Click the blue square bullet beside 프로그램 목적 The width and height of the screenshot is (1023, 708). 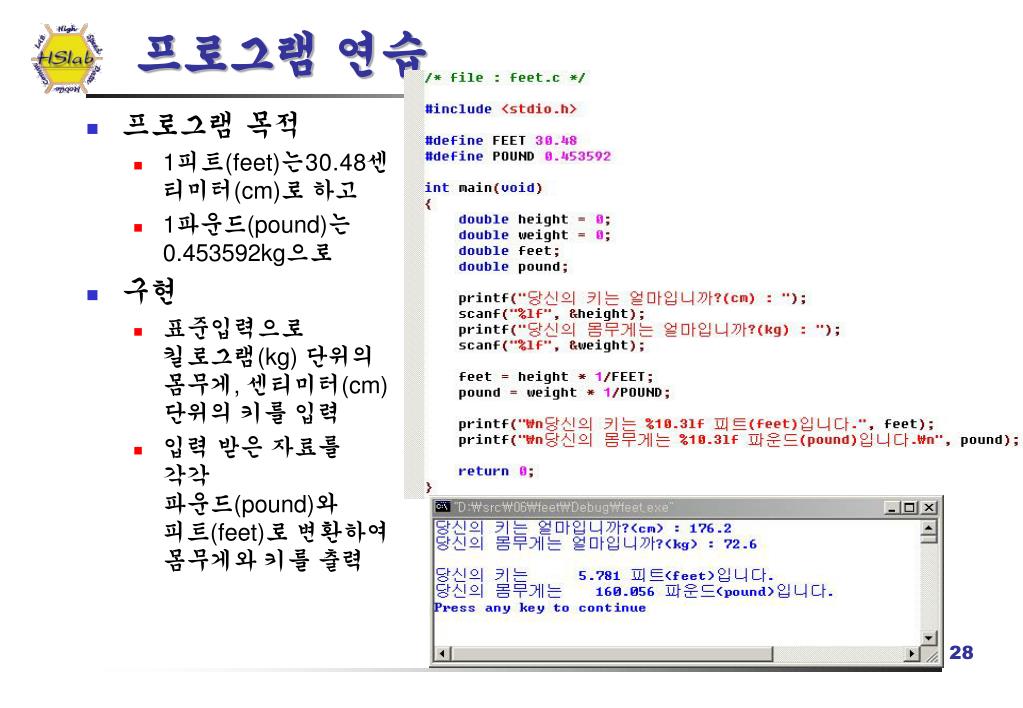tap(93, 129)
